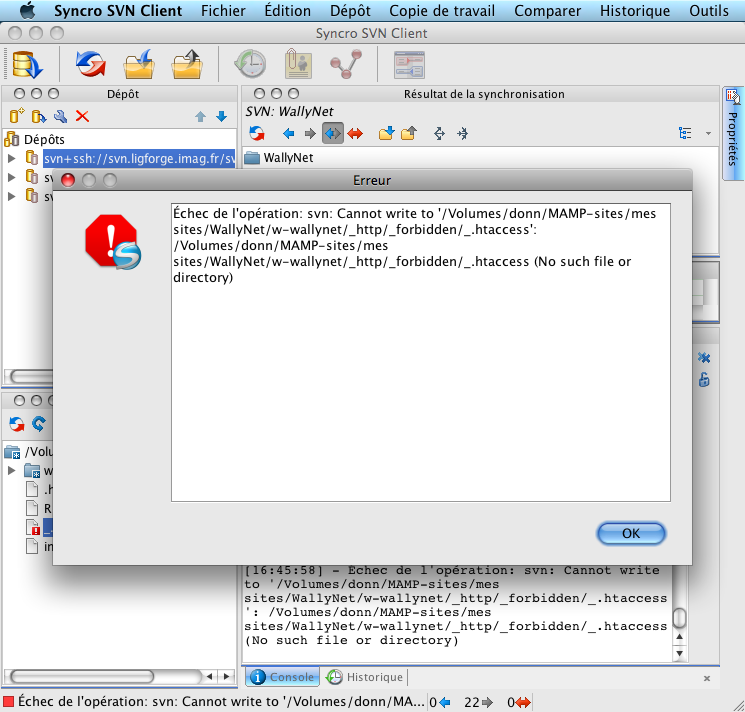This screenshot has width=745, height=712.
Task: Click the expand all icon in sync toolbar
Action: 439,133
